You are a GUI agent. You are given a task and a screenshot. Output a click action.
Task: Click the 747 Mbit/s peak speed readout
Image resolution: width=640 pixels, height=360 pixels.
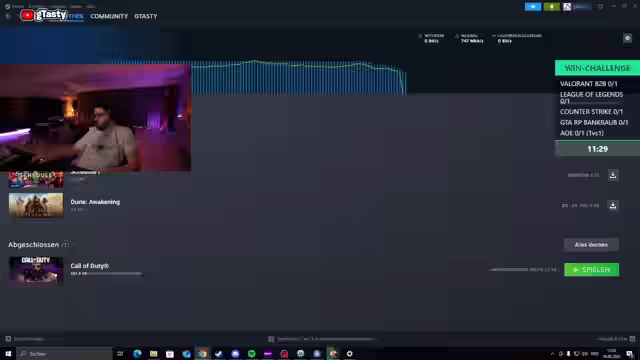[x=472, y=41]
